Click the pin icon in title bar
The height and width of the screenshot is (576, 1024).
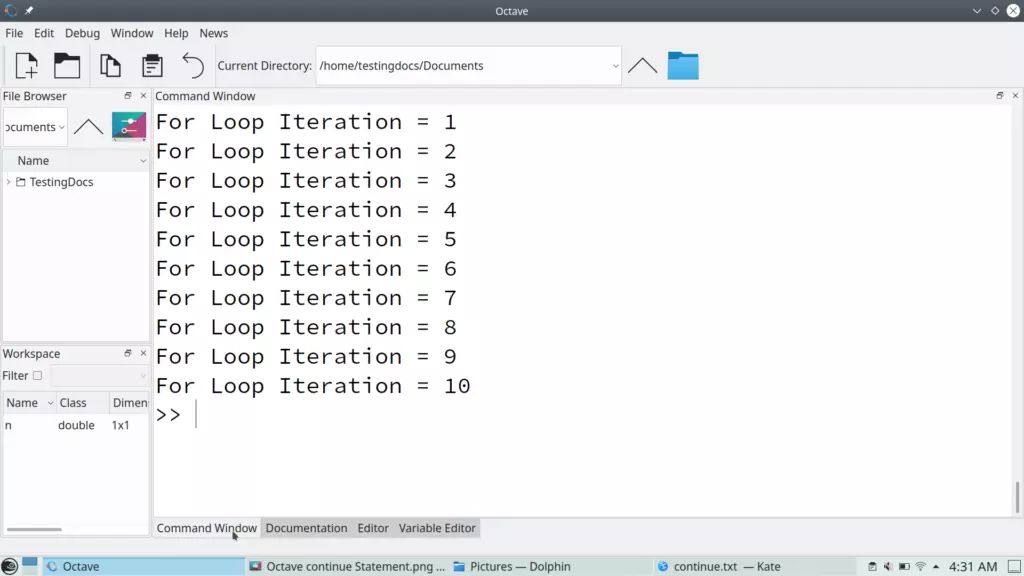(29, 10)
